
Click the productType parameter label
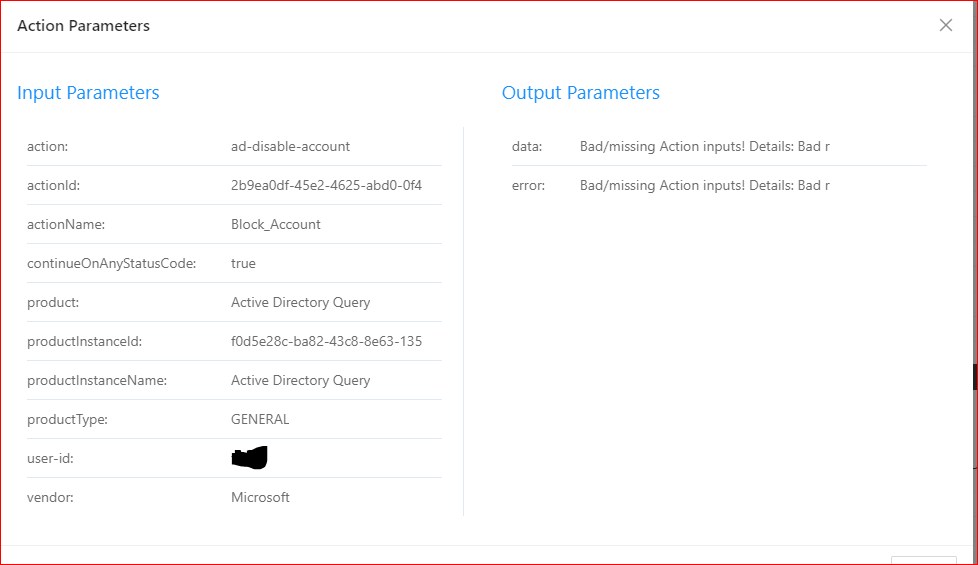(x=67, y=419)
